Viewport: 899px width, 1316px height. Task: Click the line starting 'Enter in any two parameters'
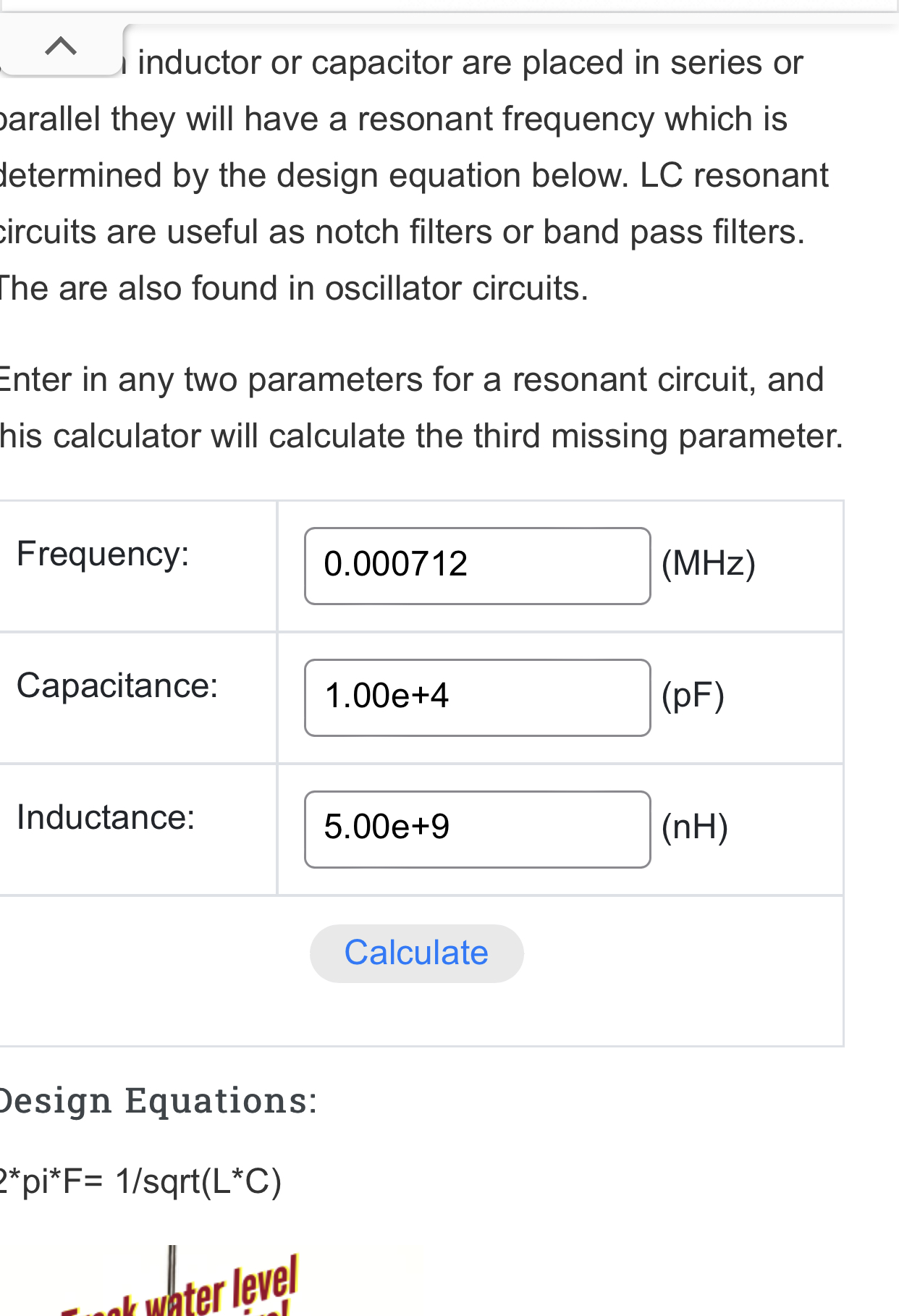coord(412,380)
